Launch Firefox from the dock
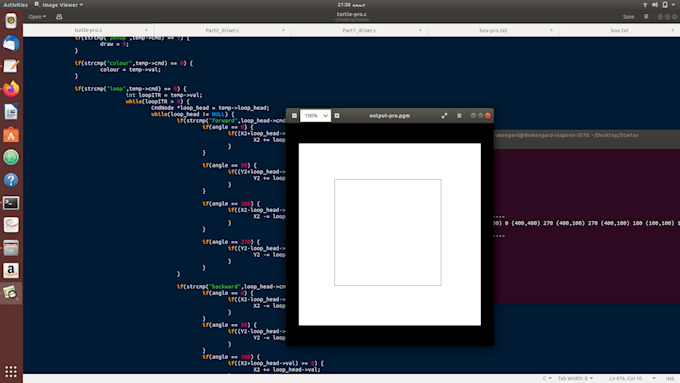Screen dimensions: 680x383 (x=11, y=89)
